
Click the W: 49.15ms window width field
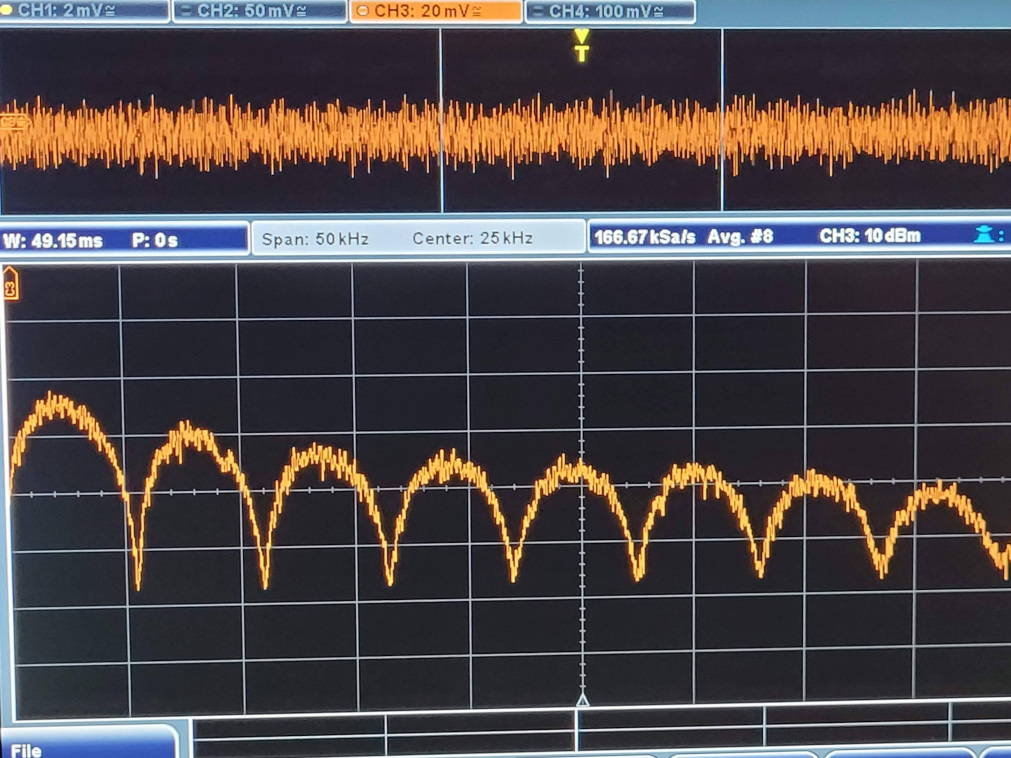[53, 240]
